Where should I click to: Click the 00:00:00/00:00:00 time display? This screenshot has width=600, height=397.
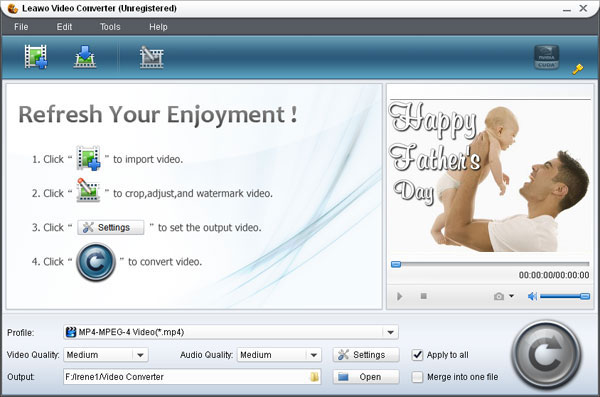click(554, 275)
